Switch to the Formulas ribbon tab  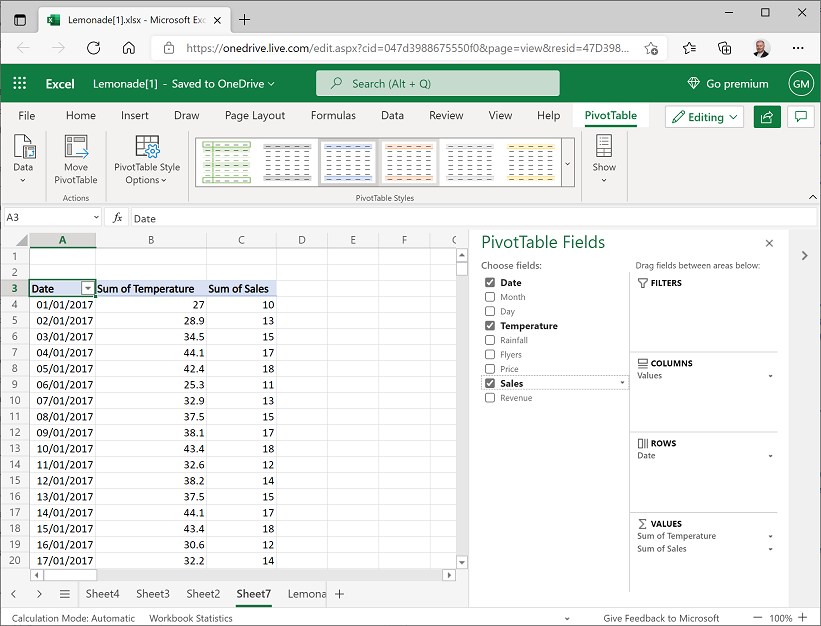(333, 115)
